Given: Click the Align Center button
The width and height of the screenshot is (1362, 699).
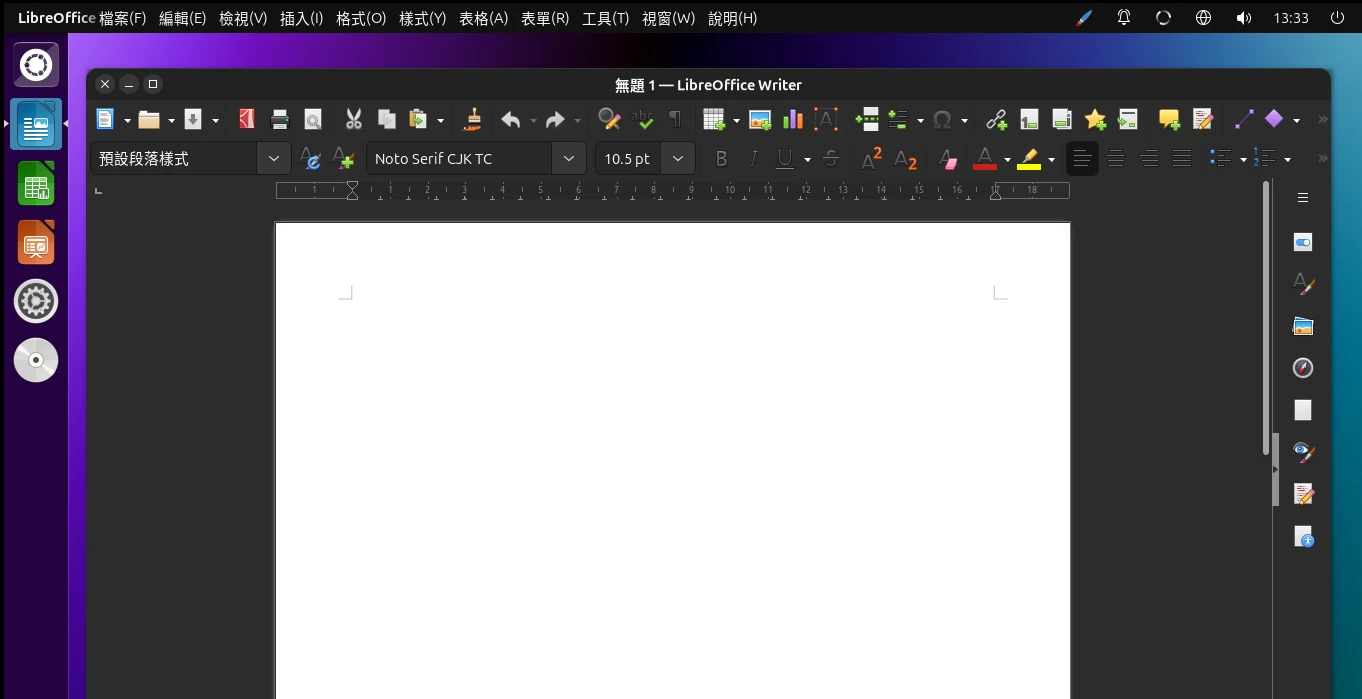Looking at the screenshot, I should pos(1116,159).
